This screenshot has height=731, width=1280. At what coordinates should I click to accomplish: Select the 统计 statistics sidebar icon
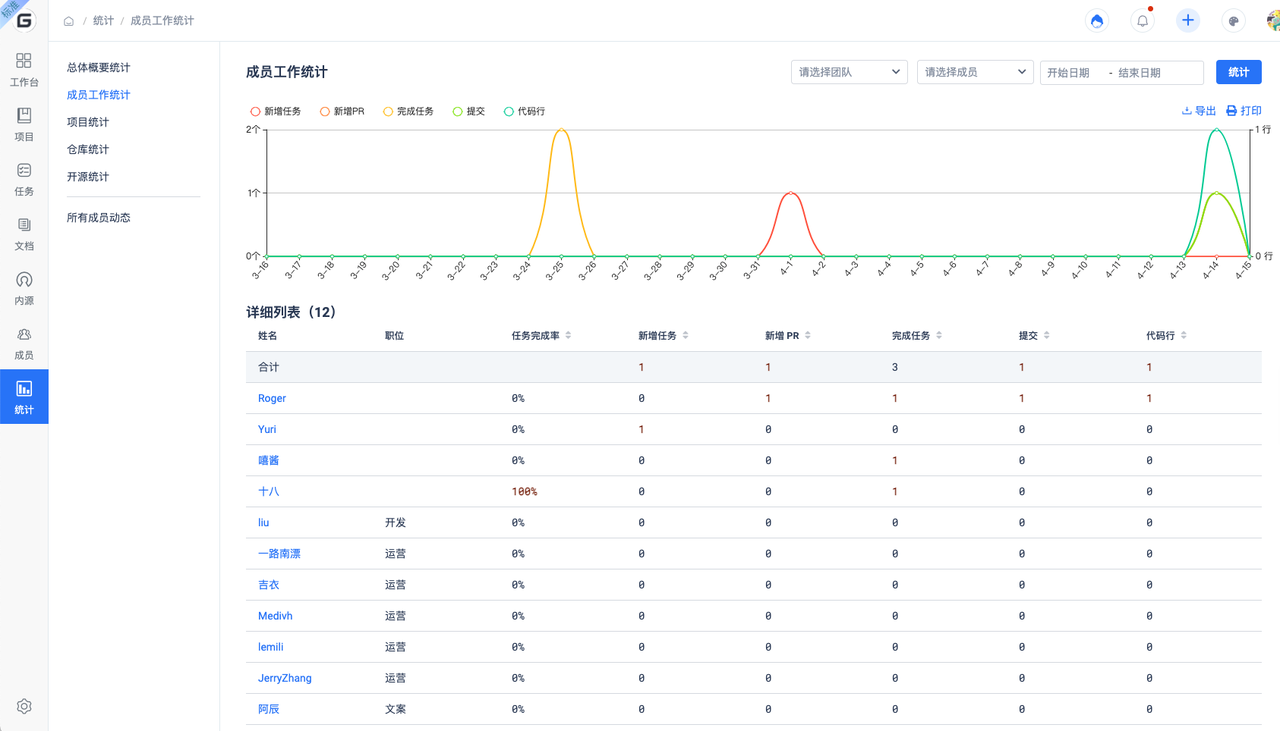pos(24,397)
